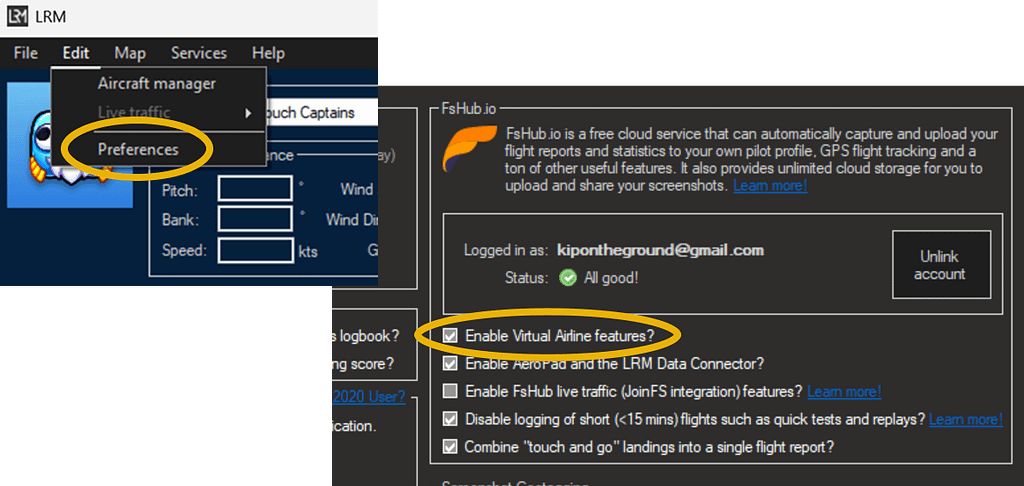Viewport: 1024px width, 486px height.
Task: Choose Preferences from Edit menu
Action: click(138, 150)
